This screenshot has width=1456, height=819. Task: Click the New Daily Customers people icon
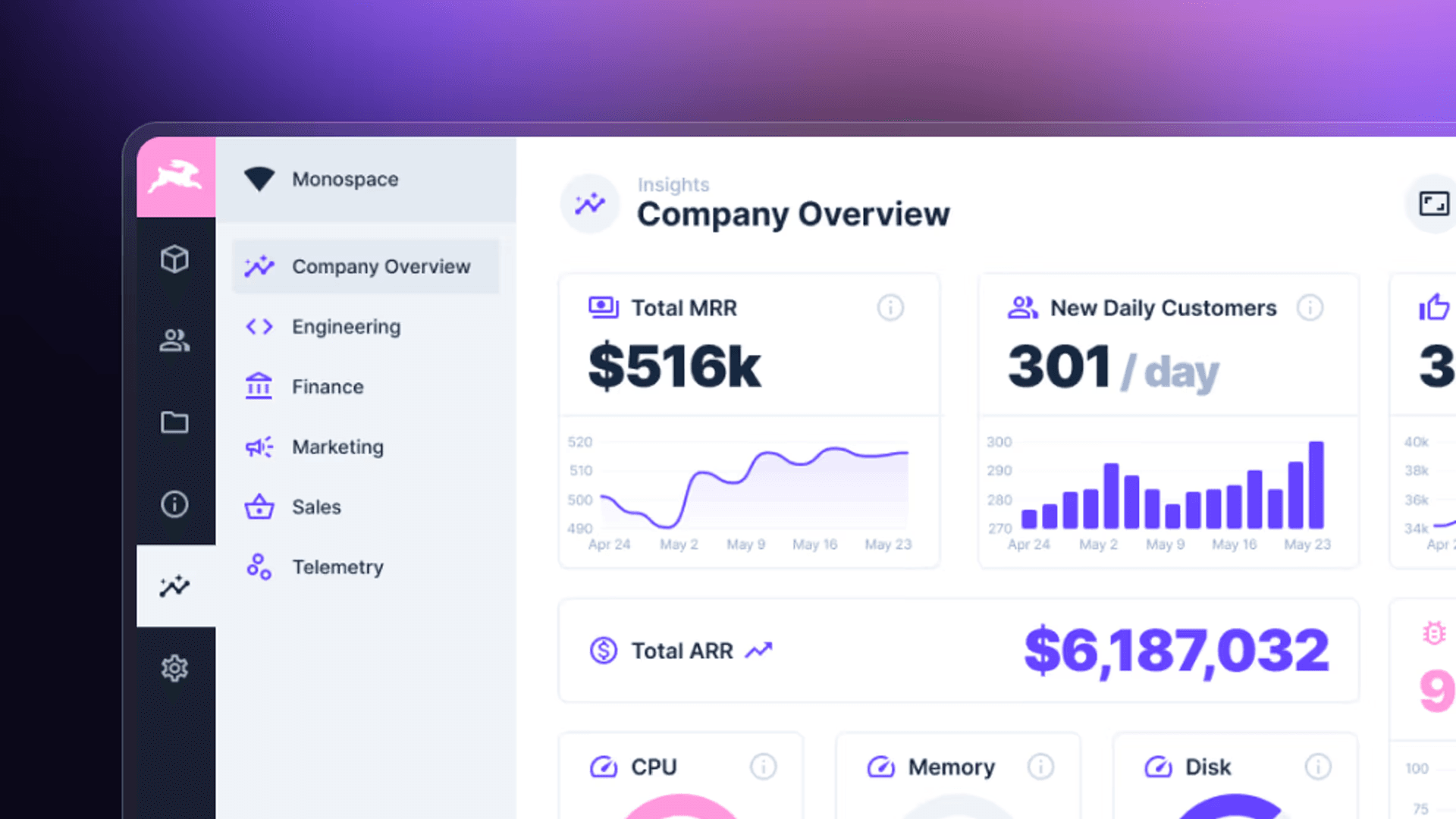(1022, 307)
